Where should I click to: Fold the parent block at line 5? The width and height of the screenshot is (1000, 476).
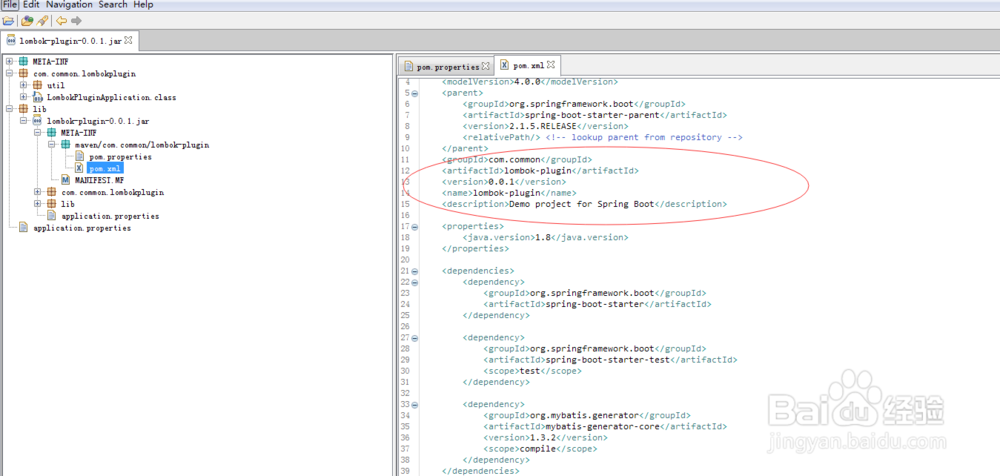tap(415, 93)
